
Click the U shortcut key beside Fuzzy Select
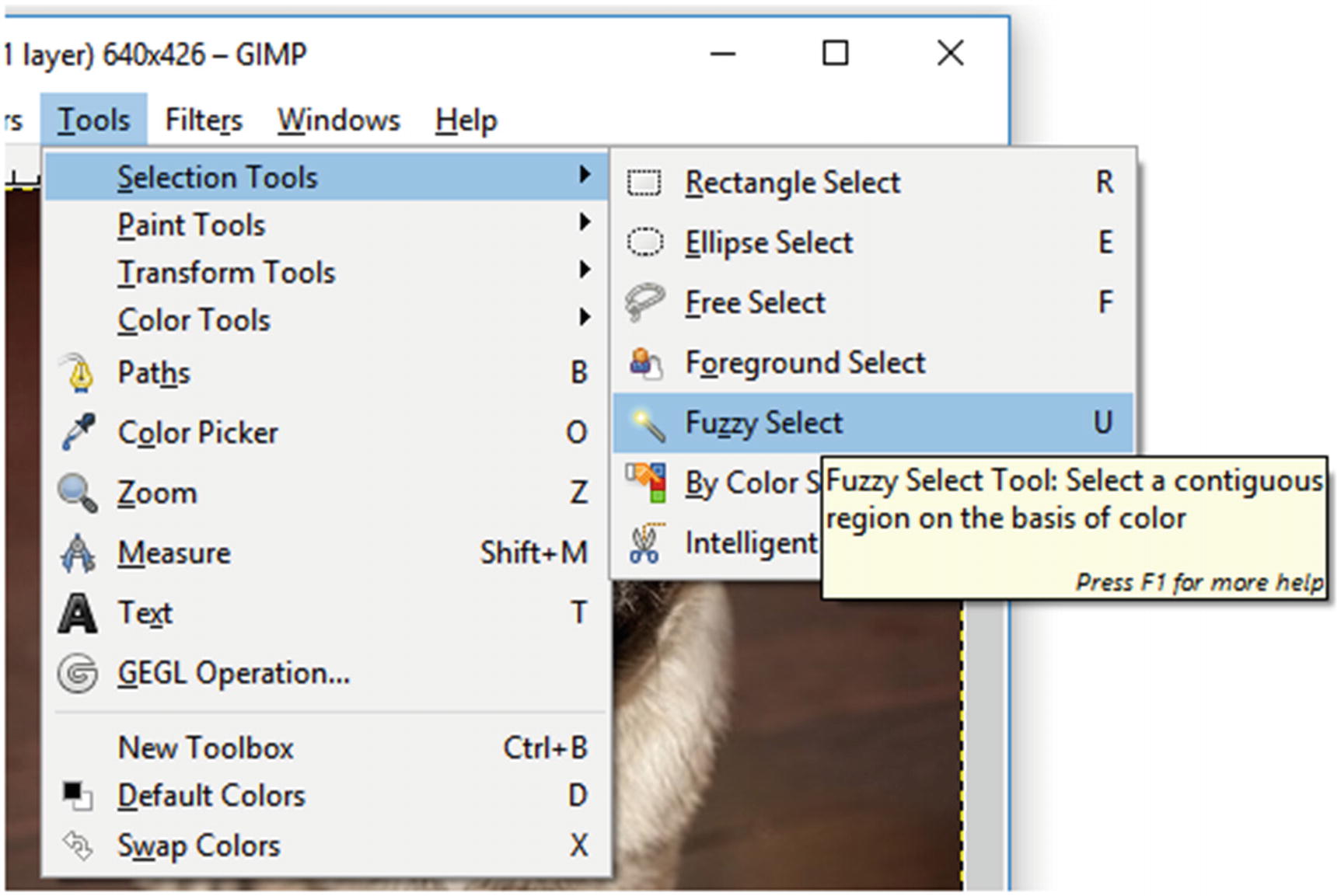(x=1103, y=423)
